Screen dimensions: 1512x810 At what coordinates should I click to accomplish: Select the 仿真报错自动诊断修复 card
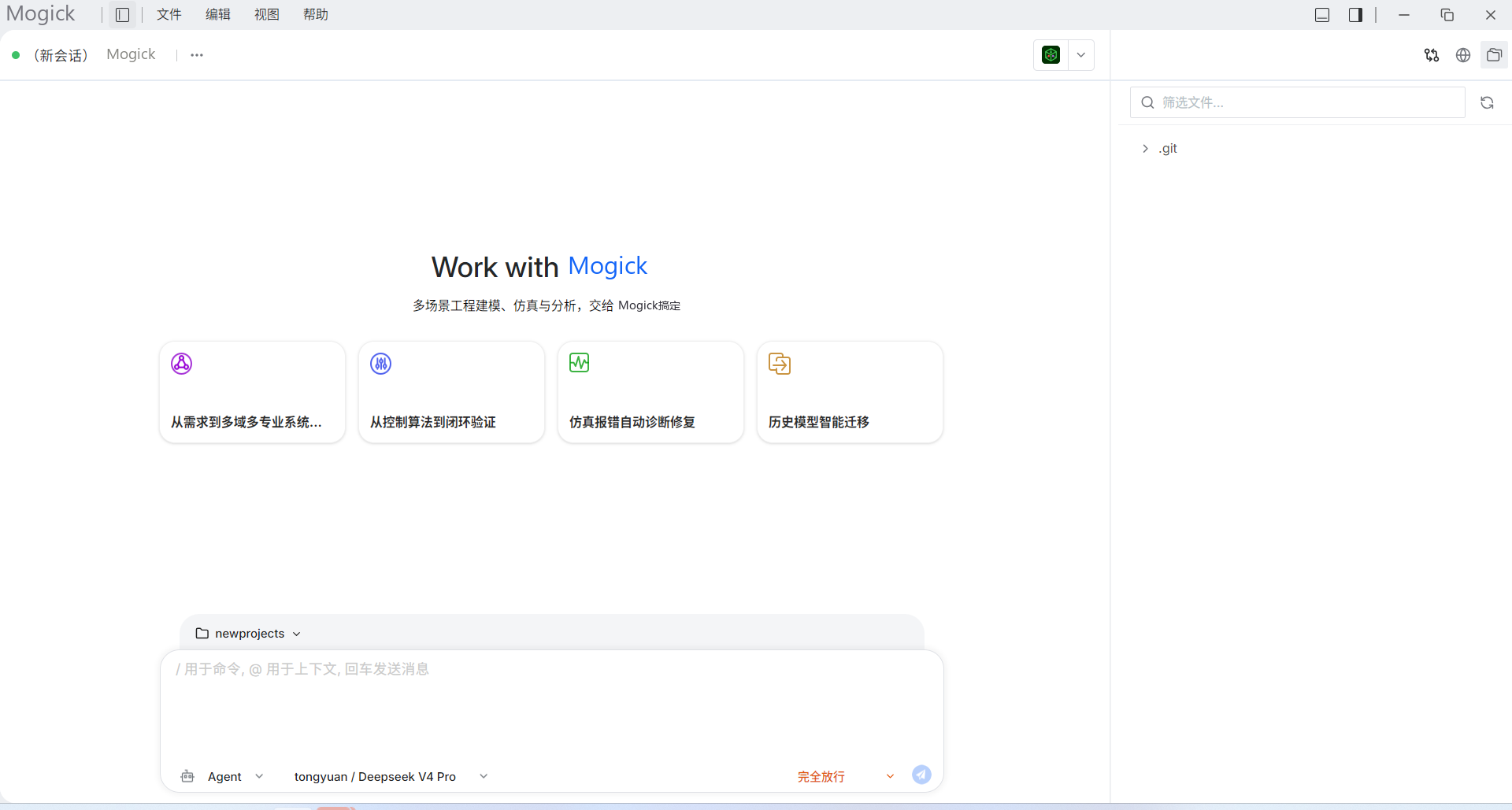coord(650,392)
